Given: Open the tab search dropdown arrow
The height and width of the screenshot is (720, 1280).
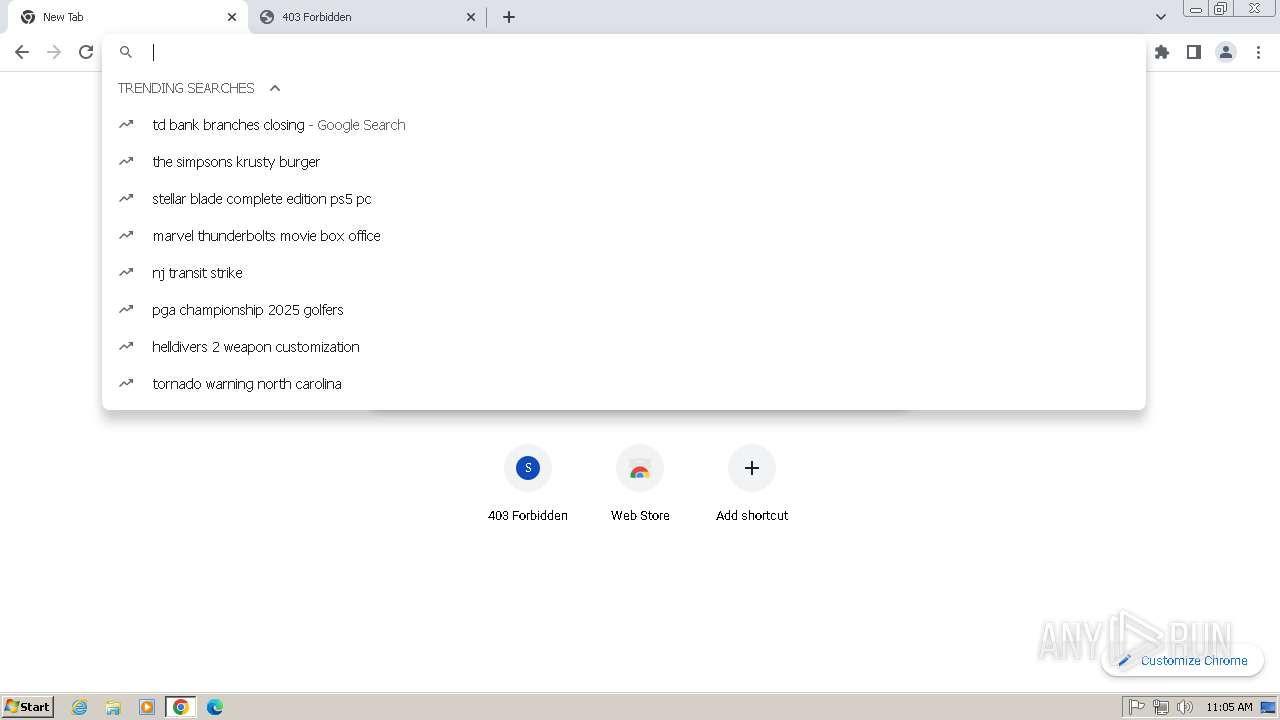Looking at the screenshot, I should point(1161,17).
